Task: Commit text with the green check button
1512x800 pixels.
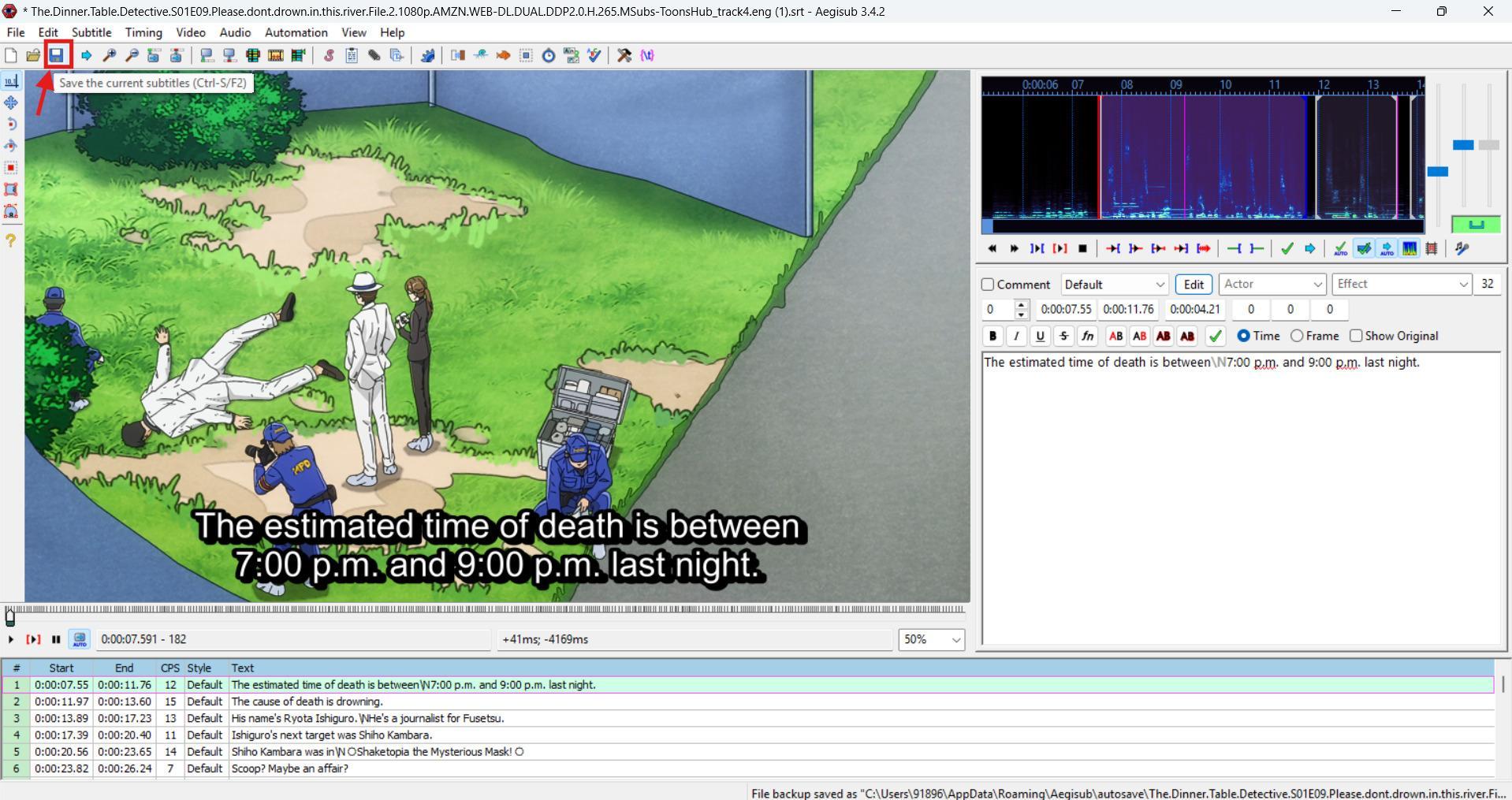Action: [x=1216, y=336]
